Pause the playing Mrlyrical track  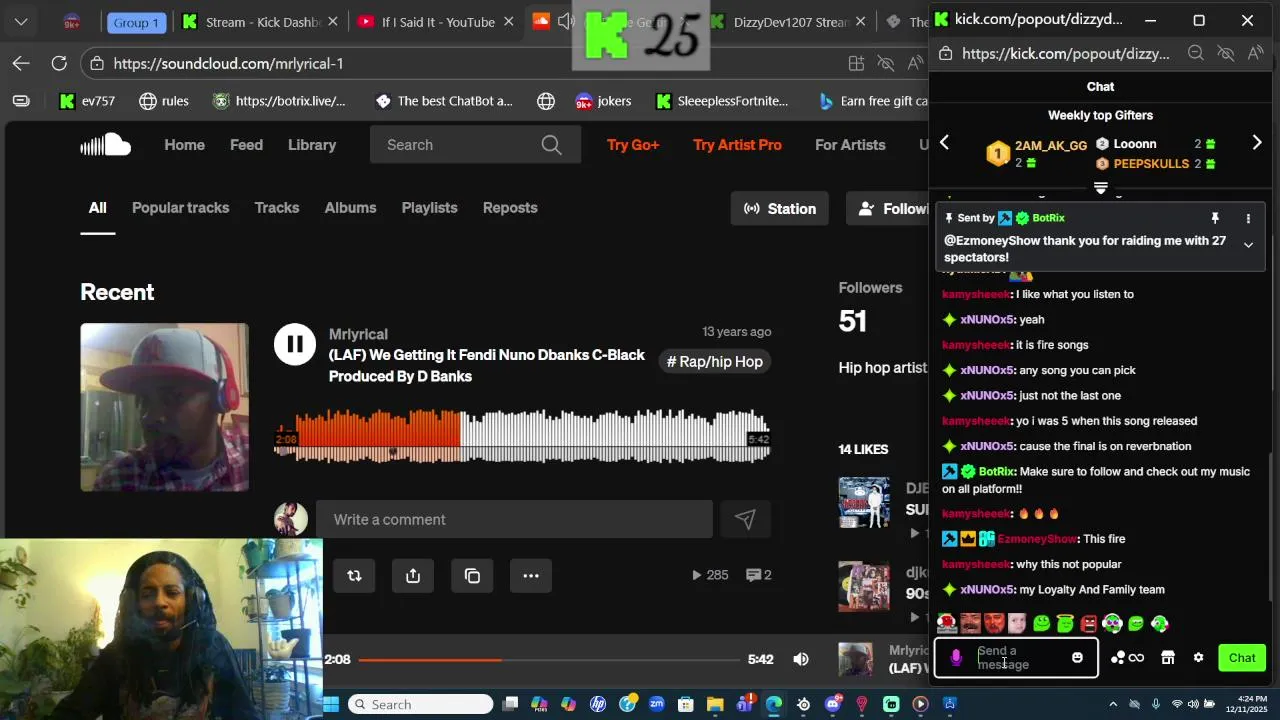coord(295,345)
